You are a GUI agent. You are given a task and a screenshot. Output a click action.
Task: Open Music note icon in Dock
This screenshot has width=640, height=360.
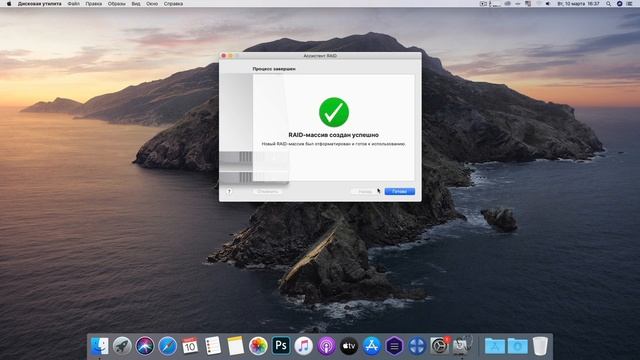[303, 346]
